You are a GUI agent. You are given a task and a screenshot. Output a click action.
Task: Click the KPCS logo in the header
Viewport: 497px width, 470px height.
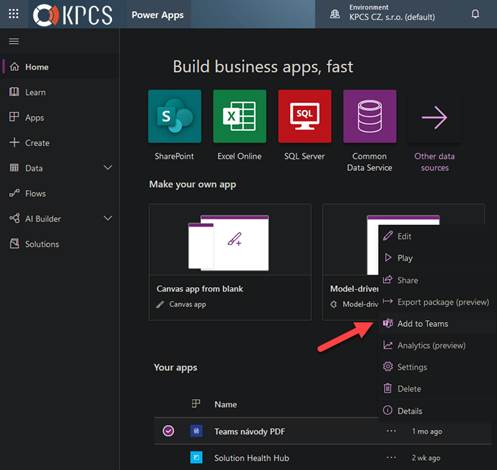click(72, 15)
